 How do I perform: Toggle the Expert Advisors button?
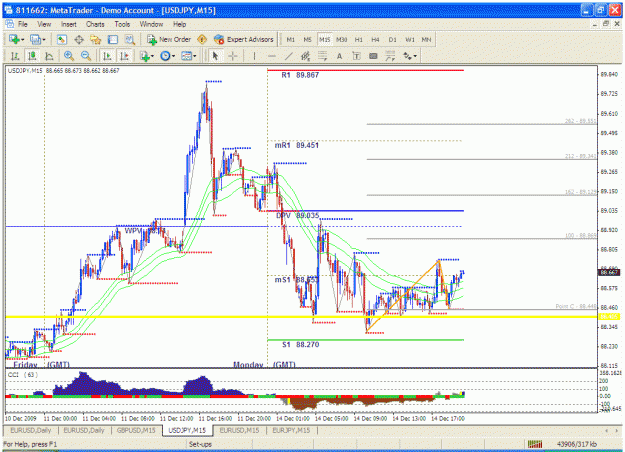coord(244,39)
